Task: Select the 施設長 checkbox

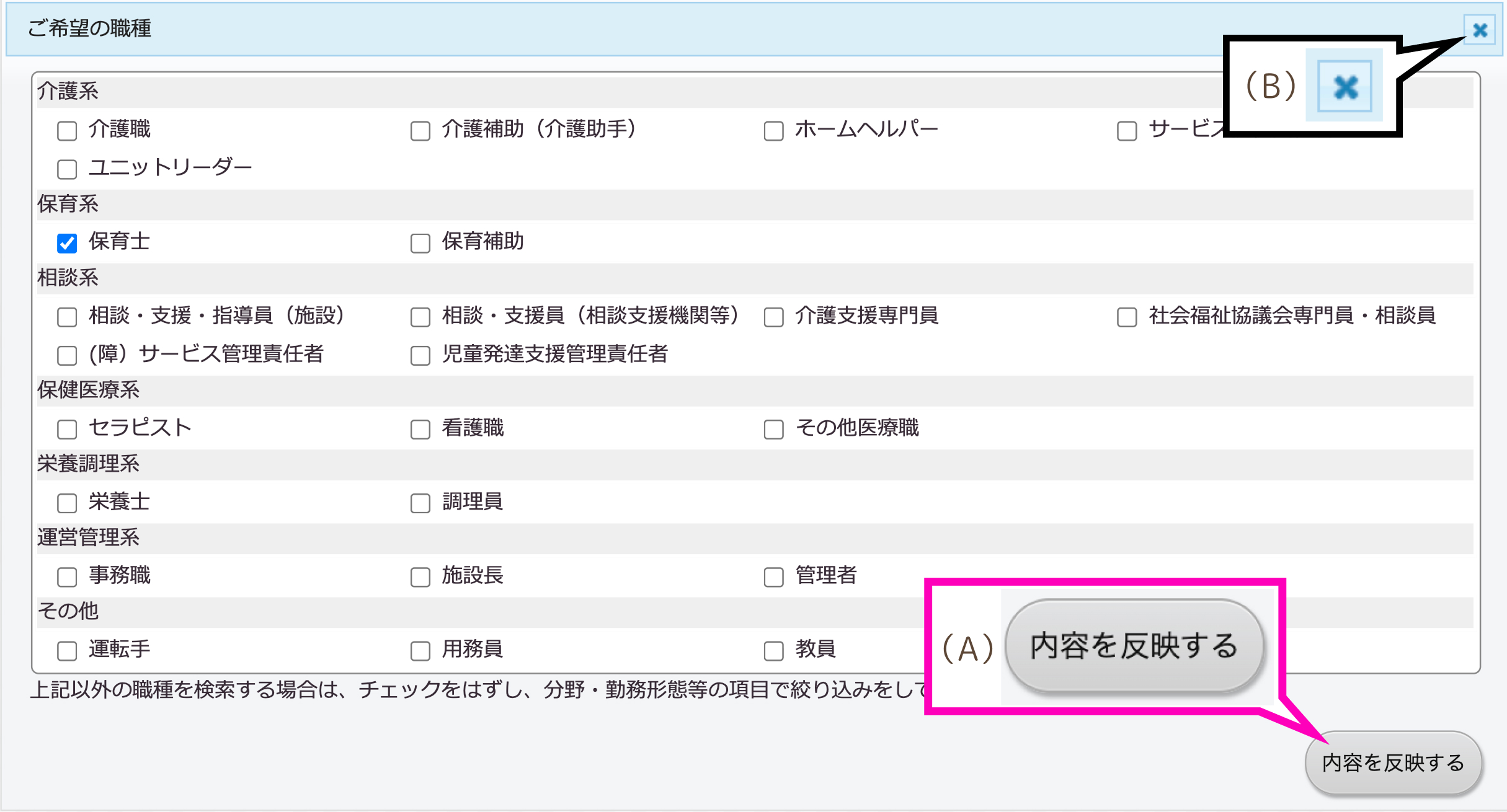Action: coord(420,576)
